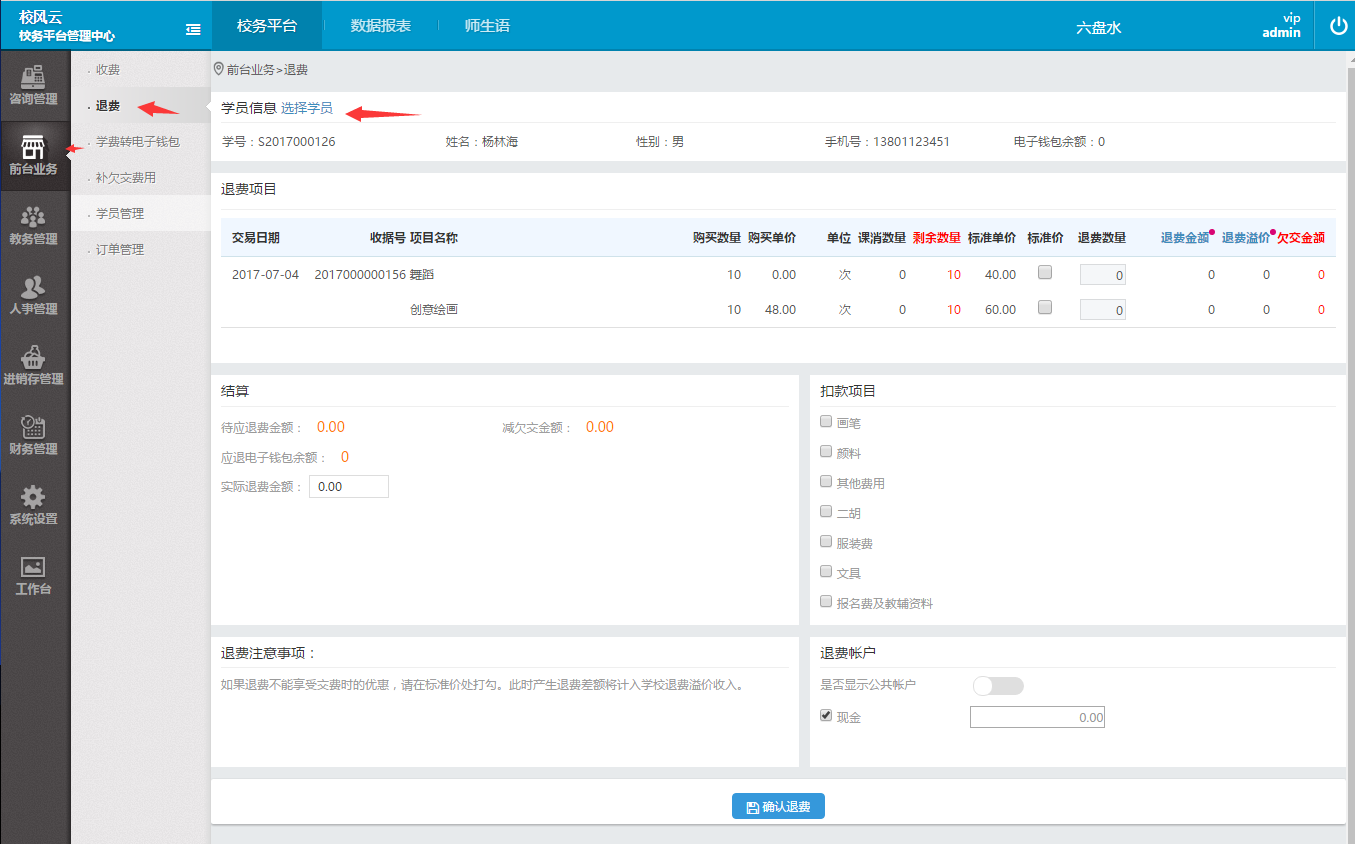Collapse sidebar with hamburger menu icon
The width and height of the screenshot is (1355, 844).
[x=193, y=30]
